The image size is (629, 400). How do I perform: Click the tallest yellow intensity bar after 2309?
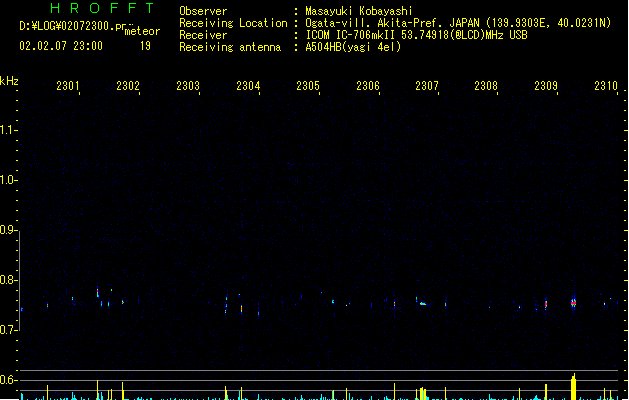click(x=574, y=386)
